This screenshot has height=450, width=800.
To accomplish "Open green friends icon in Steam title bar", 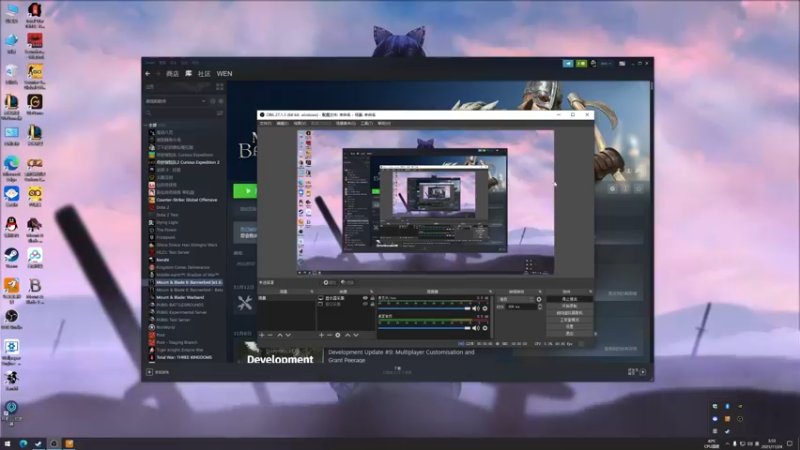I will click(x=581, y=64).
